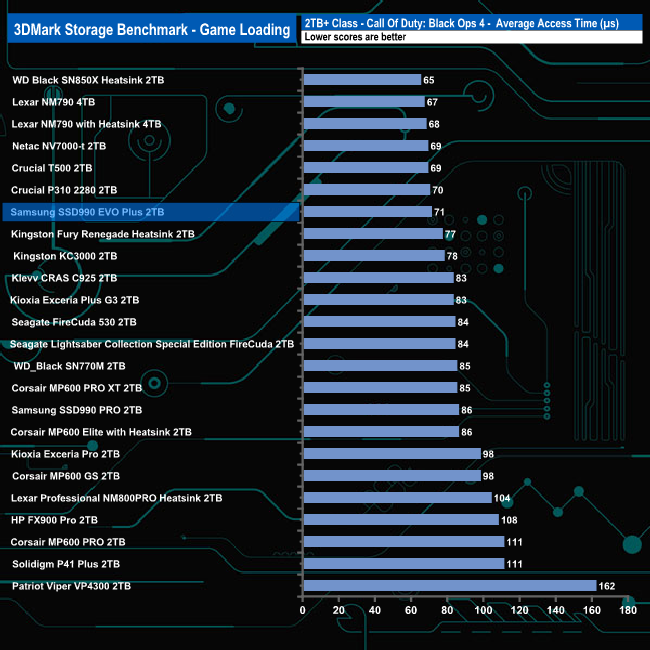
Task: Select 'Seagate Lightsaber Collection Special Edition FireCuda 2TB'
Action: click(152, 344)
